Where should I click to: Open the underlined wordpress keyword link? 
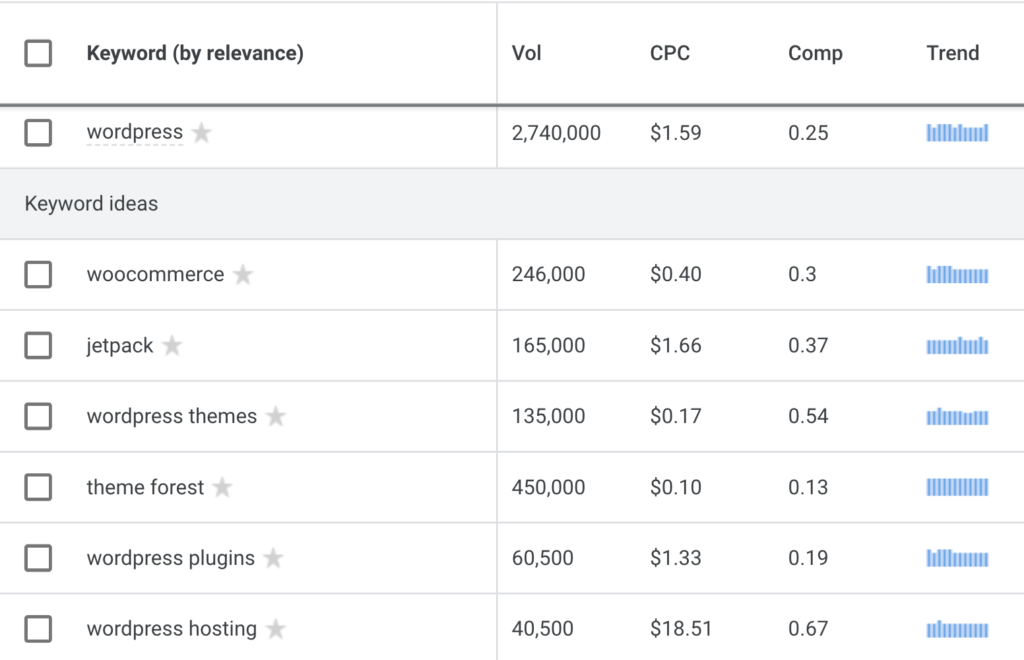tap(135, 132)
